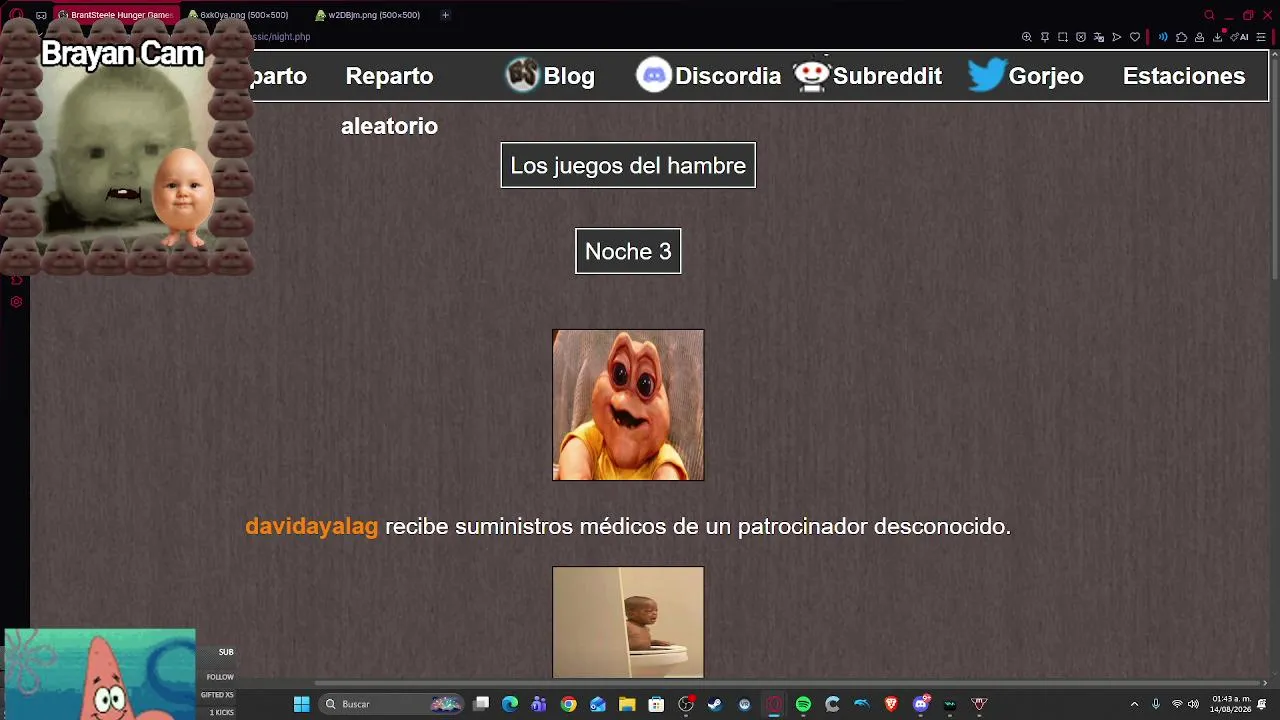Open File Explorer from the taskbar
This screenshot has width=1280, height=720.
coord(627,704)
